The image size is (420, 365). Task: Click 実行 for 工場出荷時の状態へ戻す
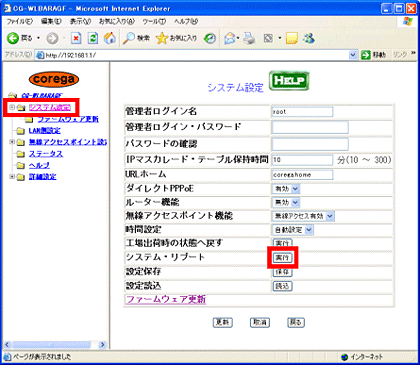(x=282, y=243)
